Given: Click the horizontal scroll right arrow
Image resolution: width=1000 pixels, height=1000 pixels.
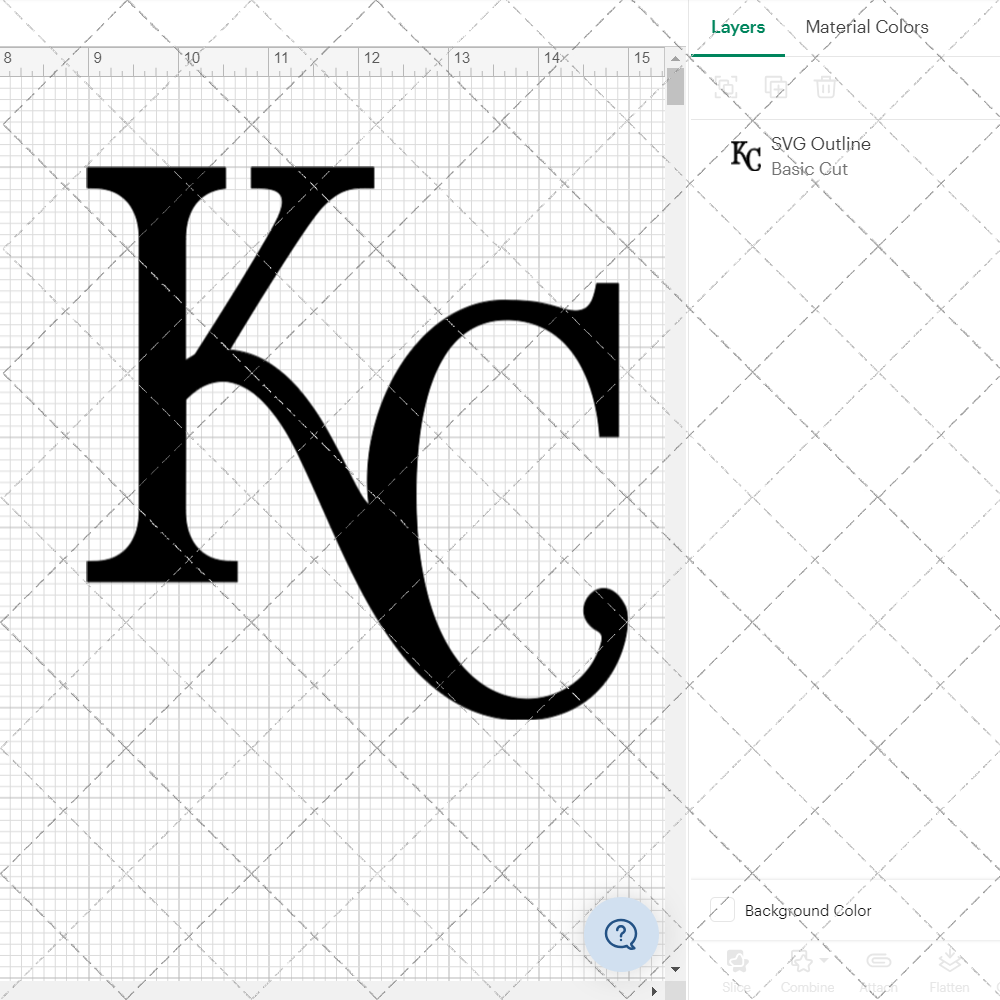Looking at the screenshot, I should [x=654, y=991].
